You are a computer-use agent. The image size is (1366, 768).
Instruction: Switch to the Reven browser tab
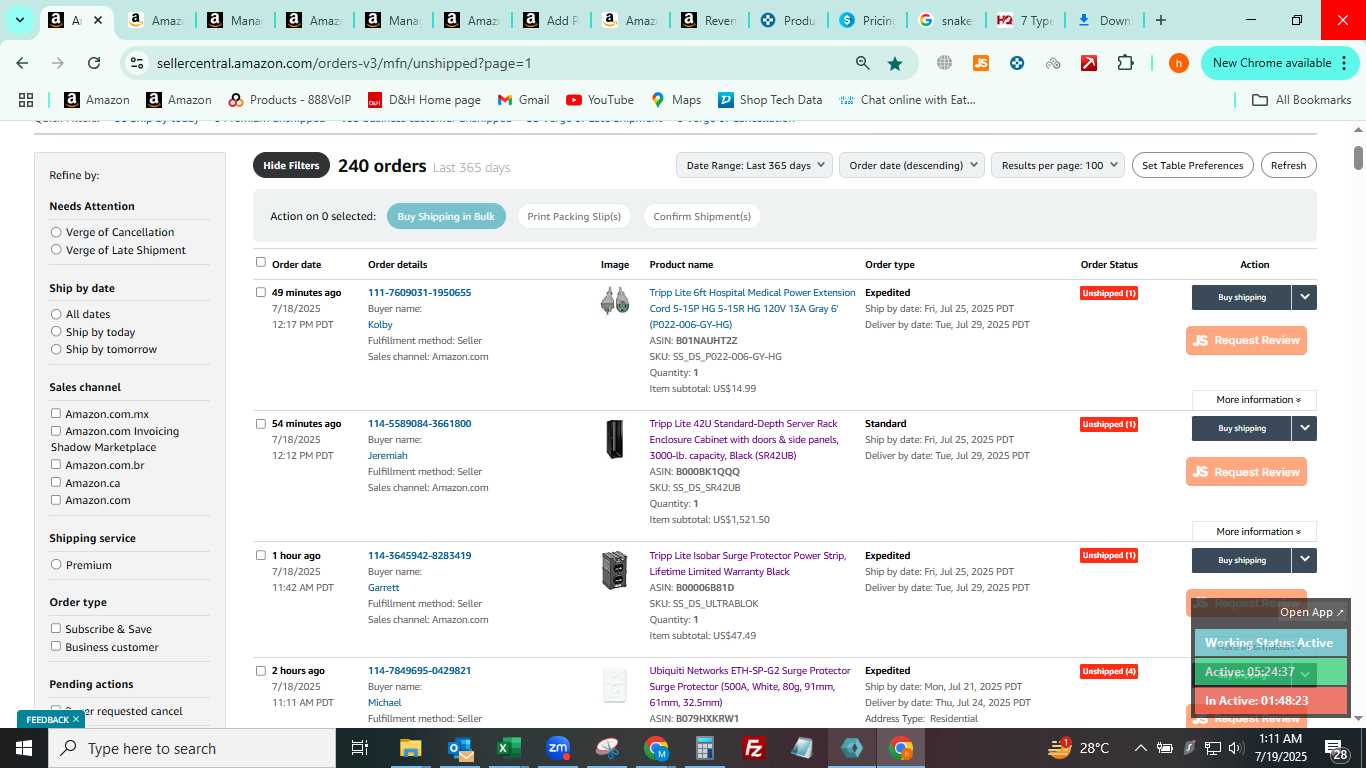point(707,20)
